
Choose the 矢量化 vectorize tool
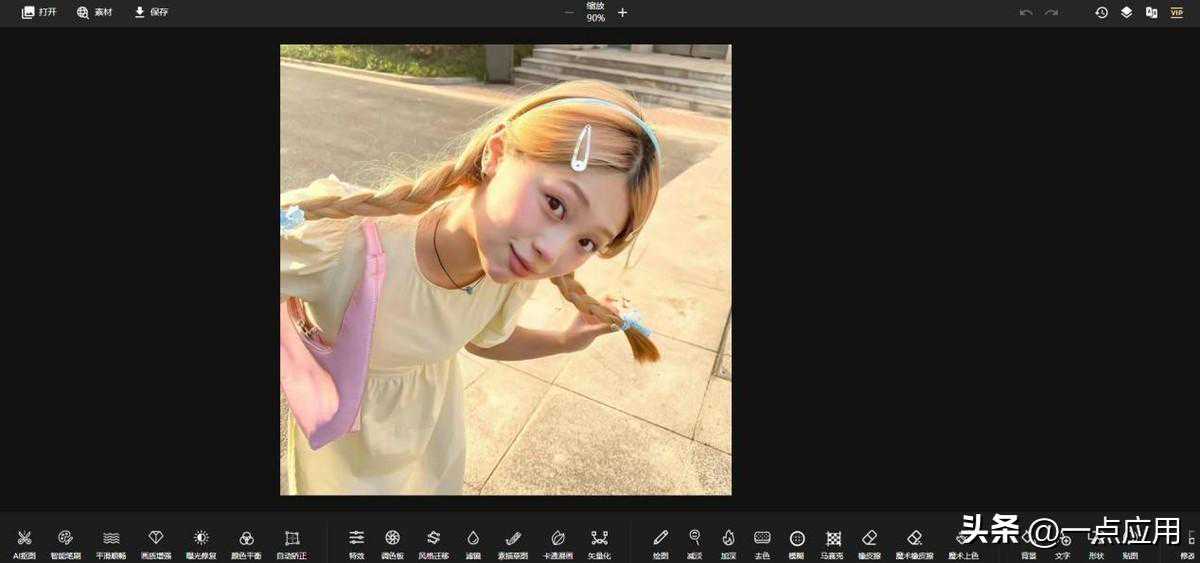pos(599,544)
